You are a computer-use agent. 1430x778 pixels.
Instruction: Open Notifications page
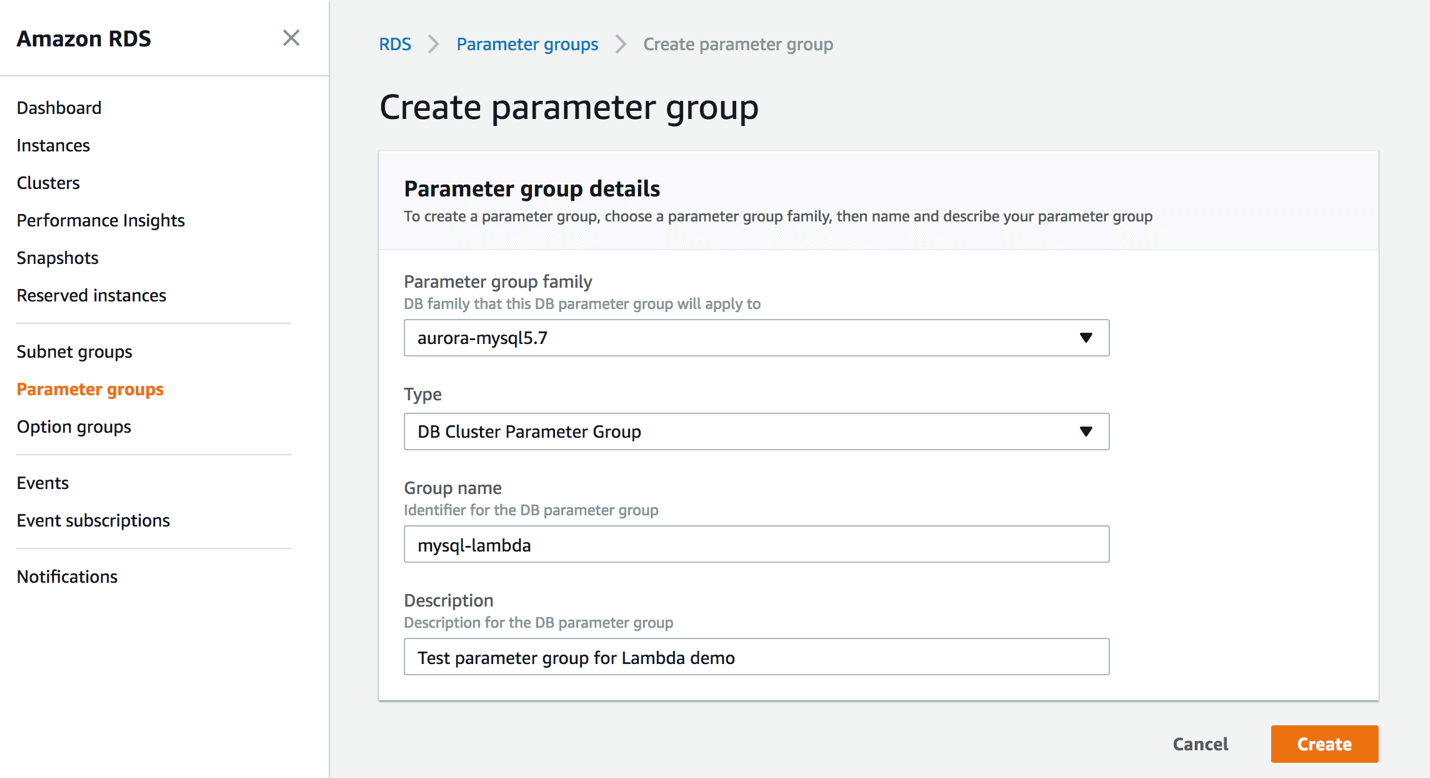pyautogui.click(x=67, y=577)
